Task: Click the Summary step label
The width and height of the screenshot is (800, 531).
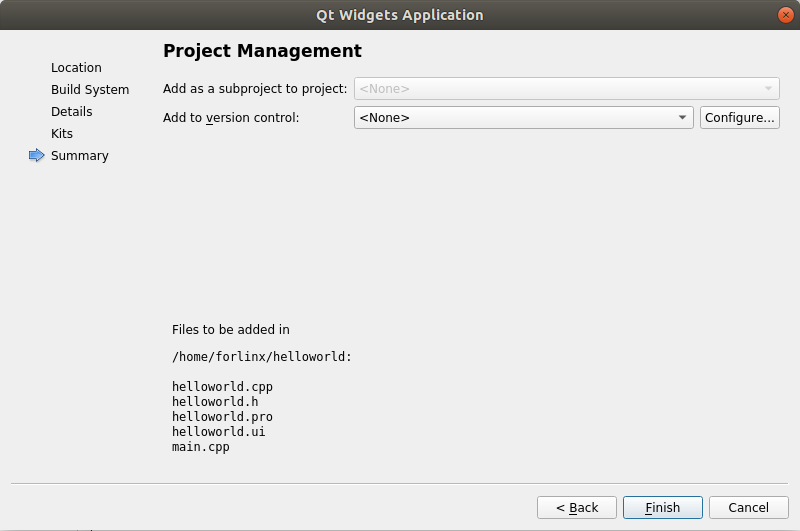Action: click(80, 156)
